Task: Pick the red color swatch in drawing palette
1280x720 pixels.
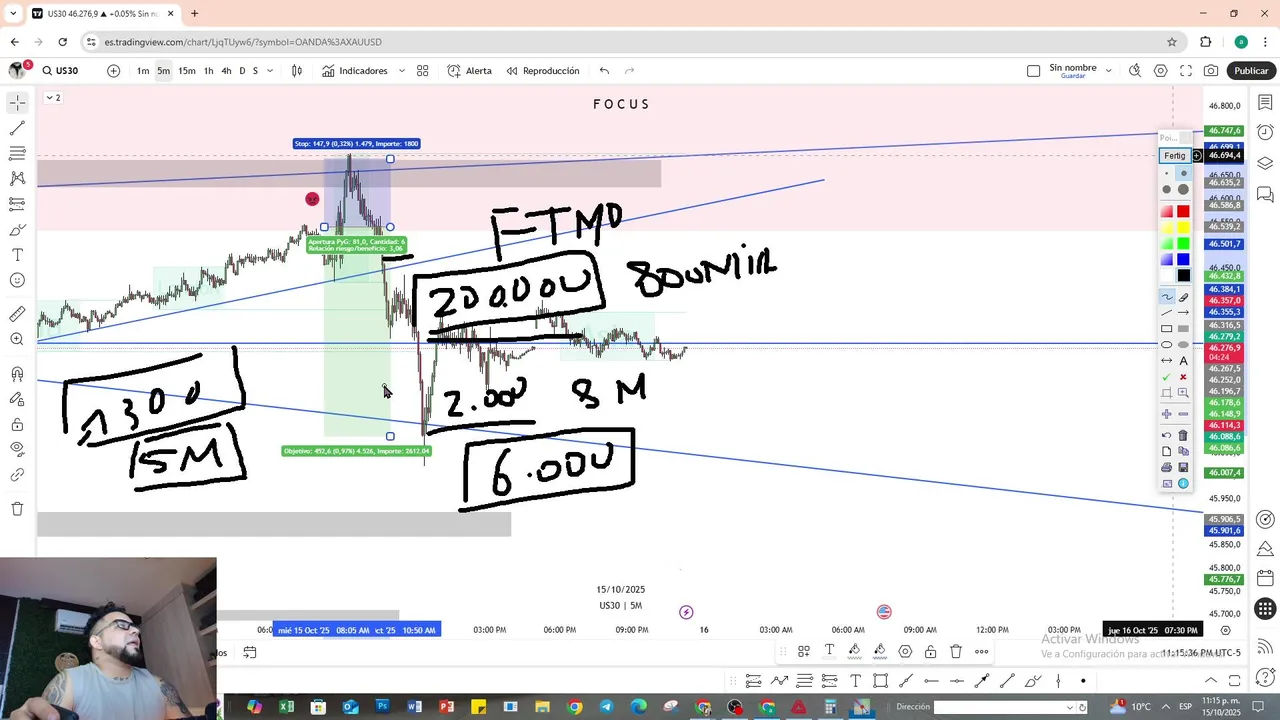Action: point(1183,211)
